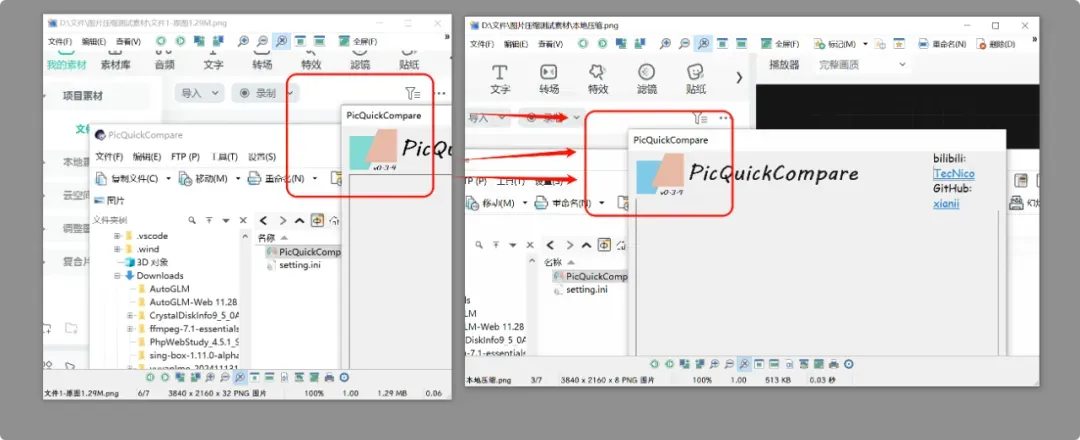Image resolution: width=1080 pixels, height=440 pixels.
Task: Click printer icon in 本地压缩.png bottom toolbar
Action: pos(833,363)
